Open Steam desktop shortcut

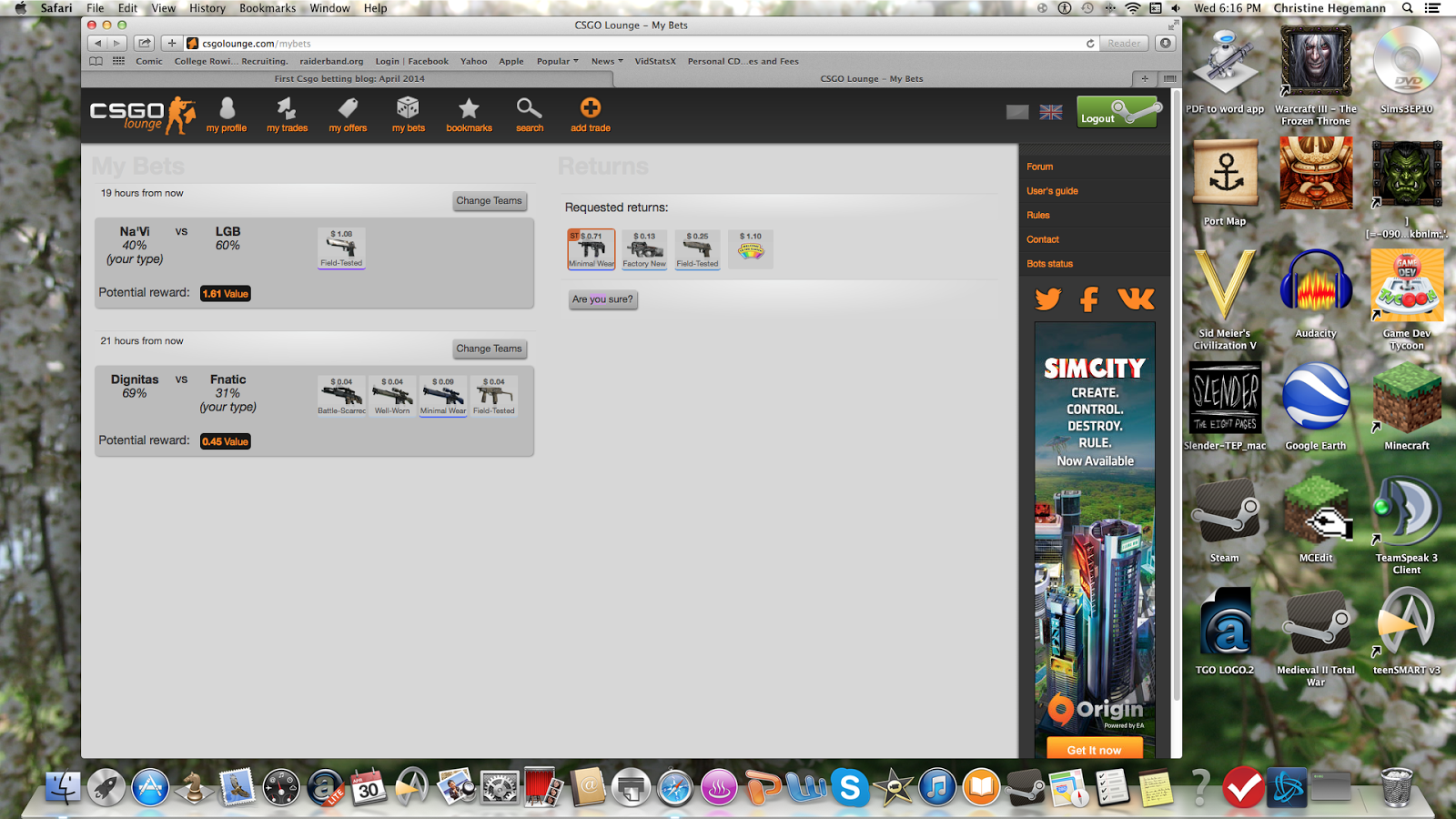(x=1224, y=520)
